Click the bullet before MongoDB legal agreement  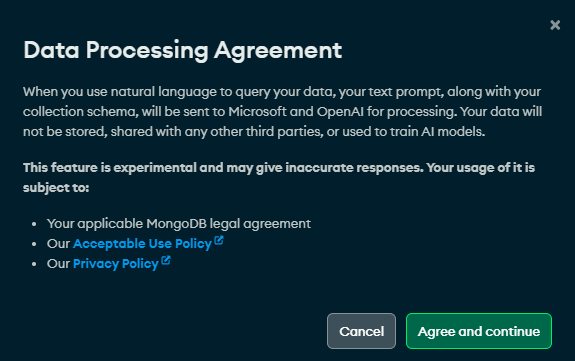(x=34, y=224)
